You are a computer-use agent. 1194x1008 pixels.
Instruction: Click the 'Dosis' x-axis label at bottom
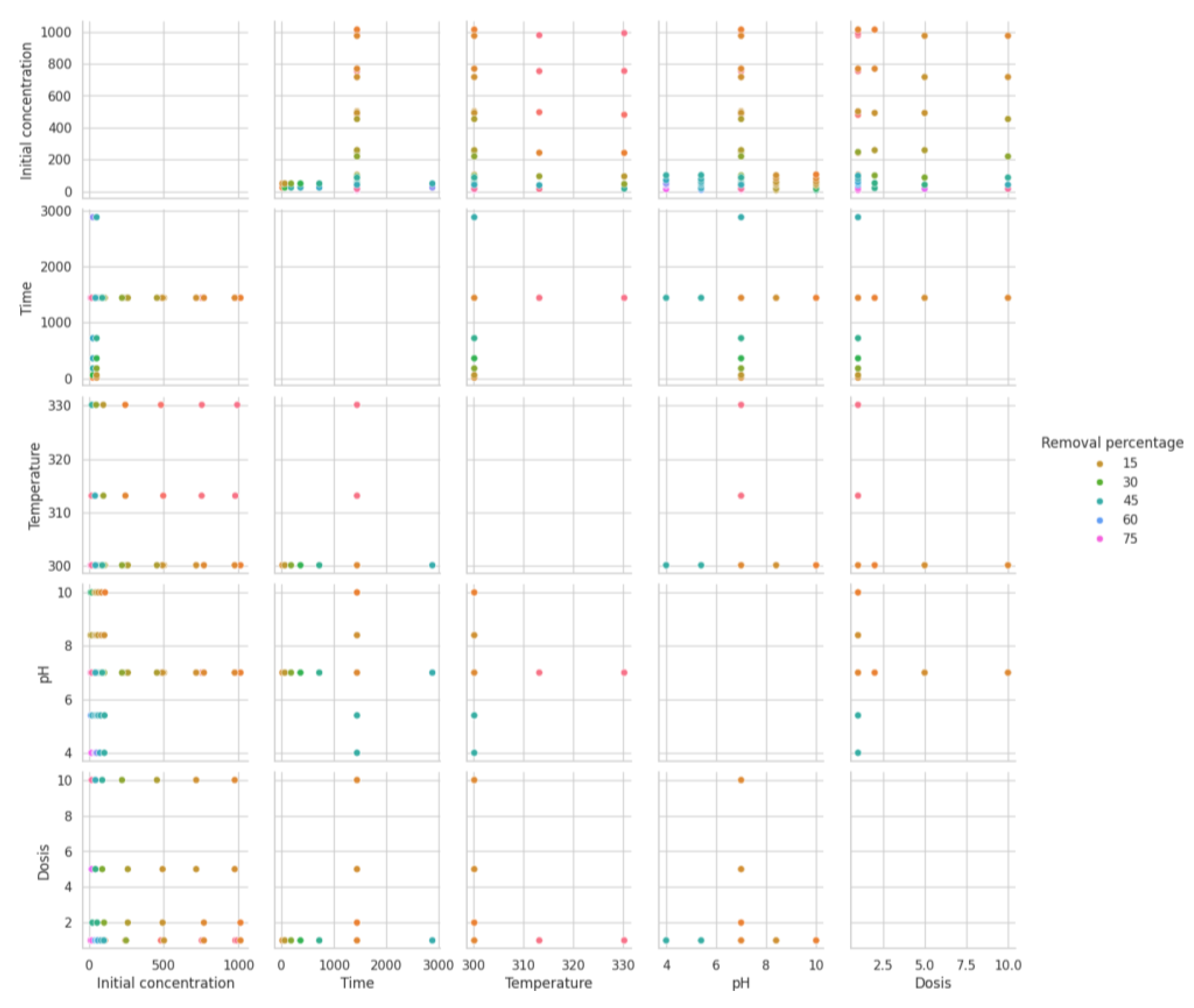point(933,983)
